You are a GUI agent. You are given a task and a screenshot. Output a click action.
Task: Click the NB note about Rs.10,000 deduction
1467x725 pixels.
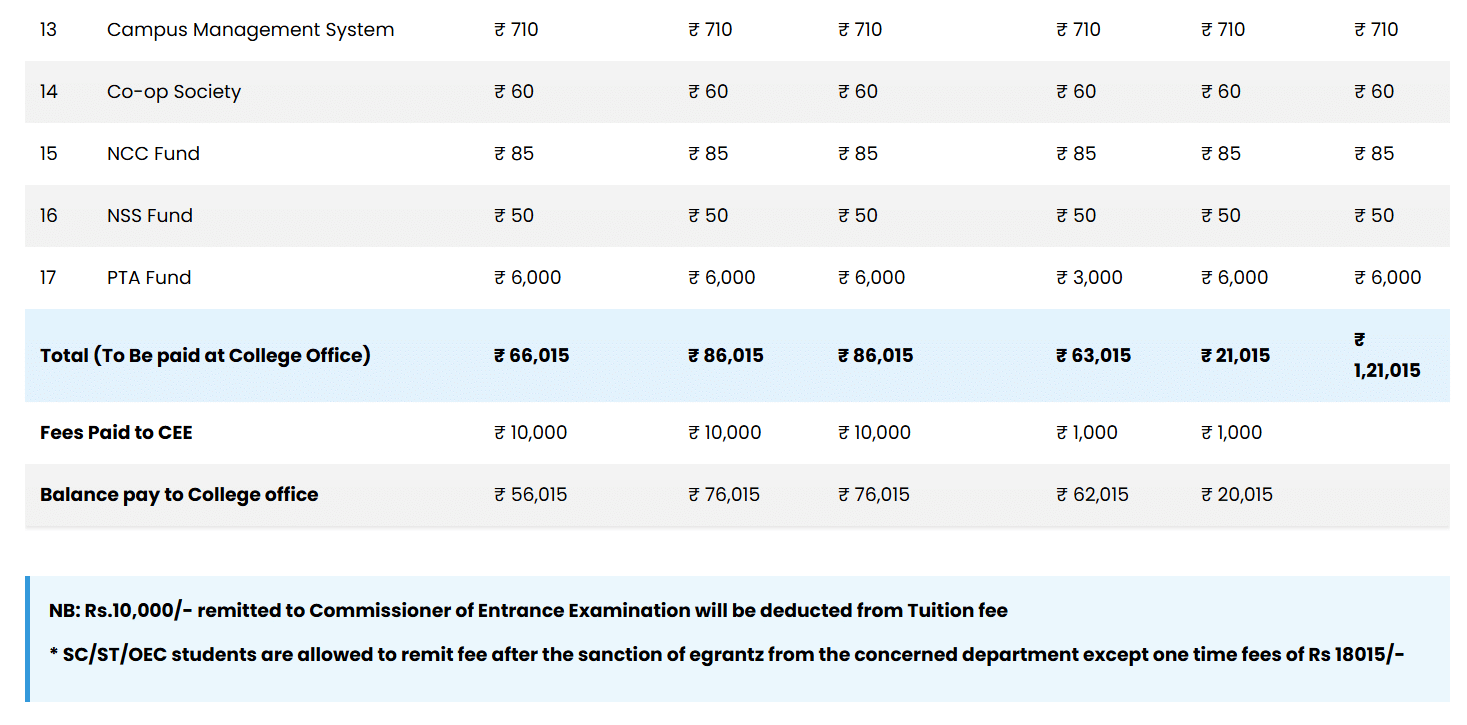pyautogui.click(x=528, y=611)
